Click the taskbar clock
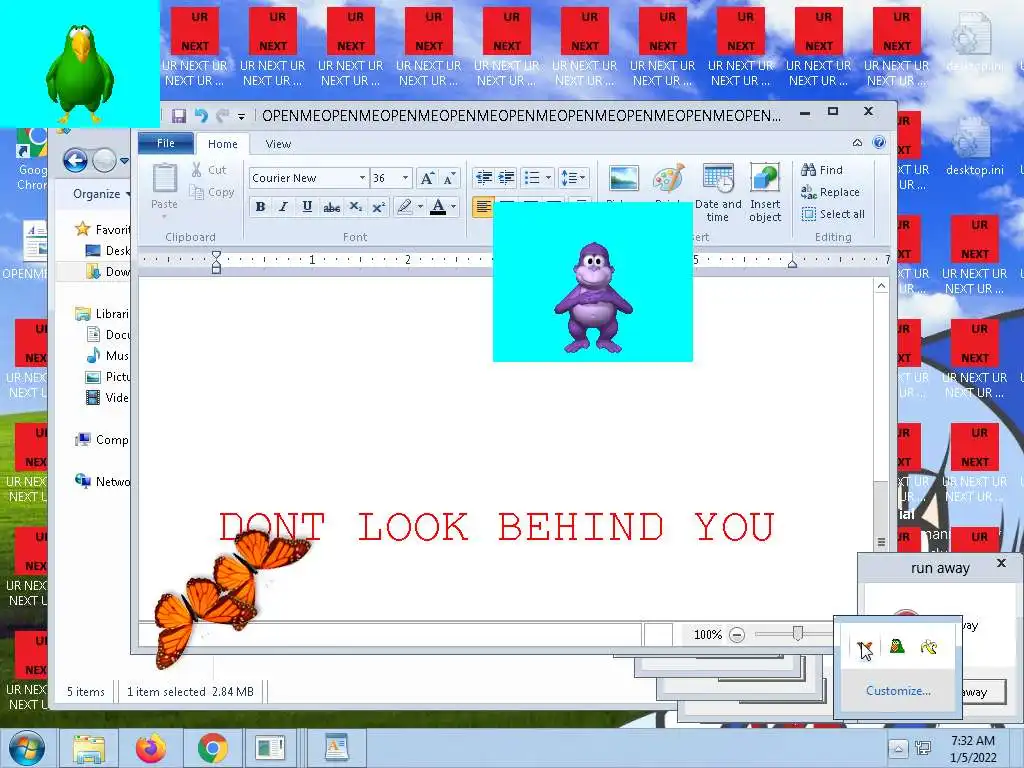Screen dimensions: 1024x768 click(x=973, y=749)
